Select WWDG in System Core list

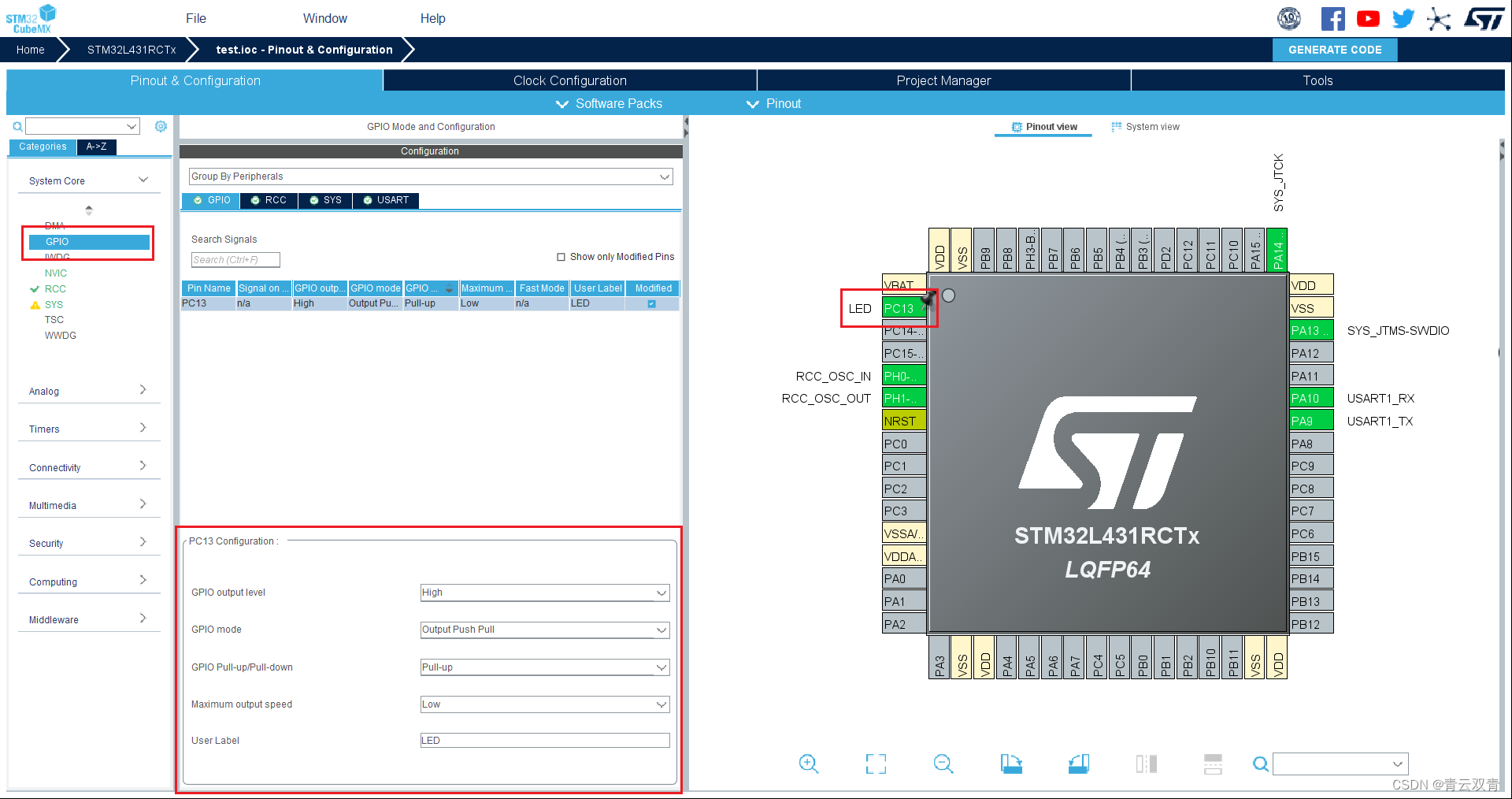pyautogui.click(x=61, y=335)
